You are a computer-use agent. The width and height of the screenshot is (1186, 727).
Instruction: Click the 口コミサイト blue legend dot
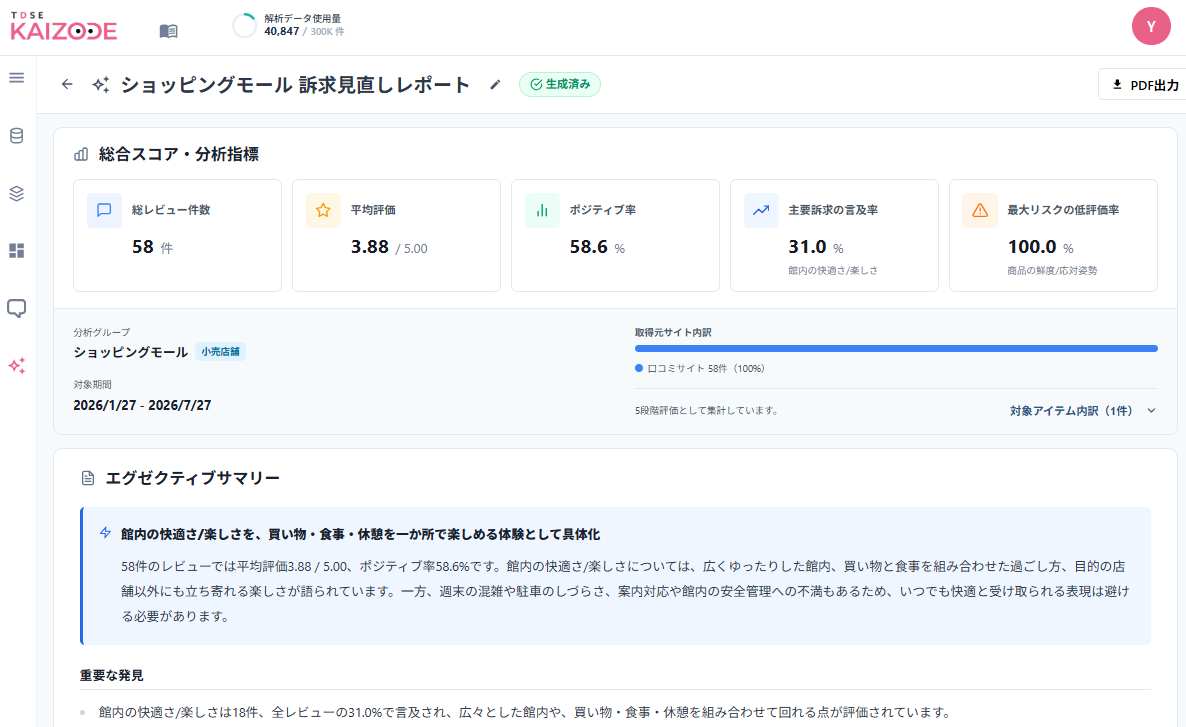coord(639,368)
